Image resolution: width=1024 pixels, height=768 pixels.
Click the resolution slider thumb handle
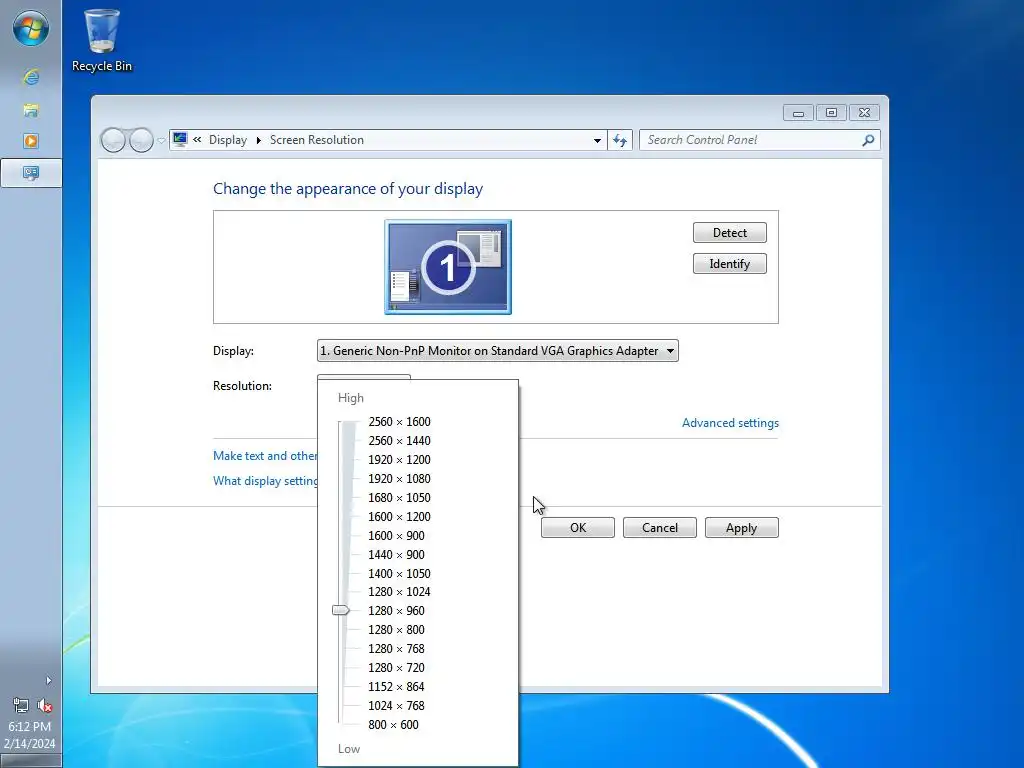(x=341, y=610)
